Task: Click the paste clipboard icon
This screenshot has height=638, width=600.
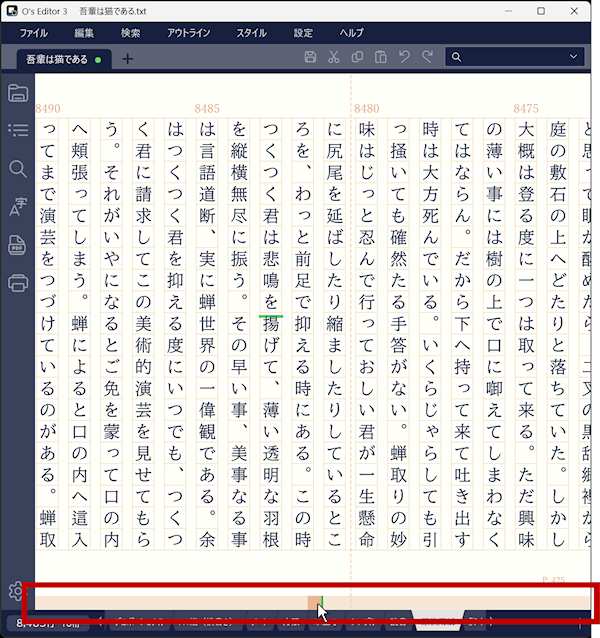Action: 381,57
